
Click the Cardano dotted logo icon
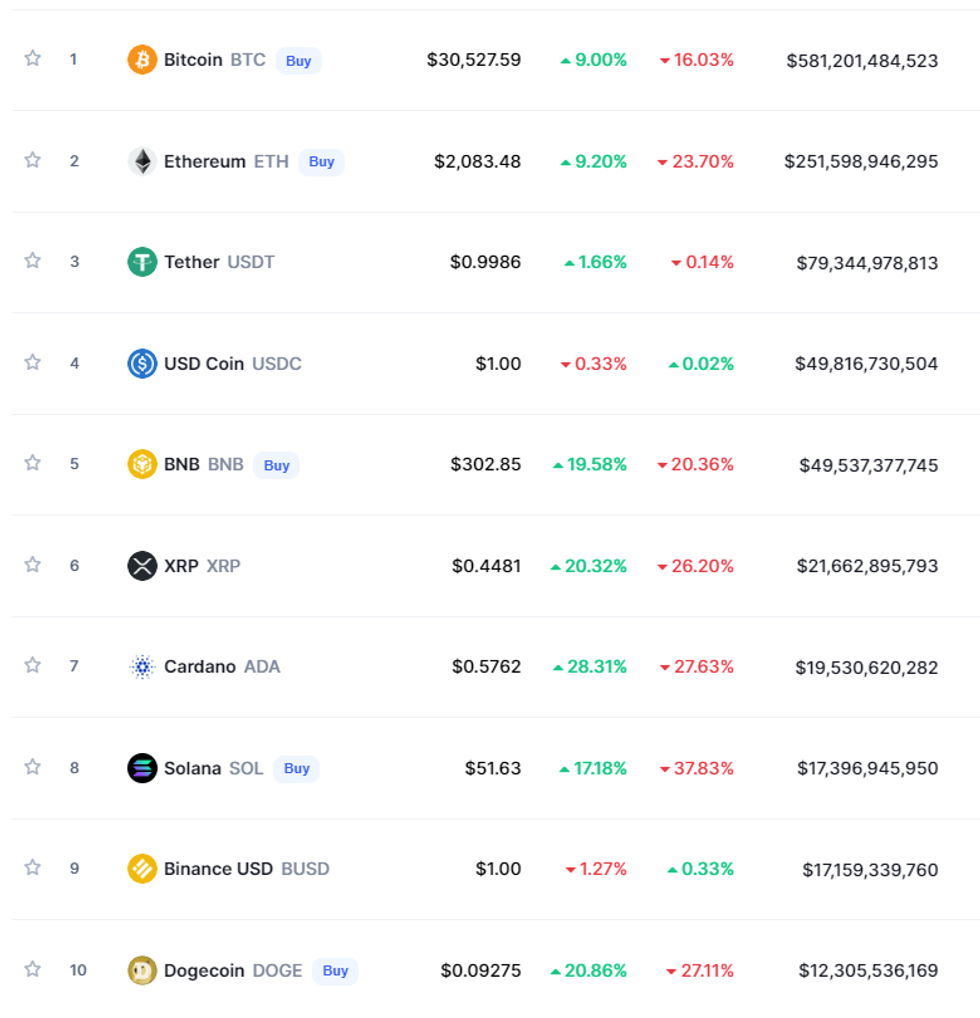[142, 667]
